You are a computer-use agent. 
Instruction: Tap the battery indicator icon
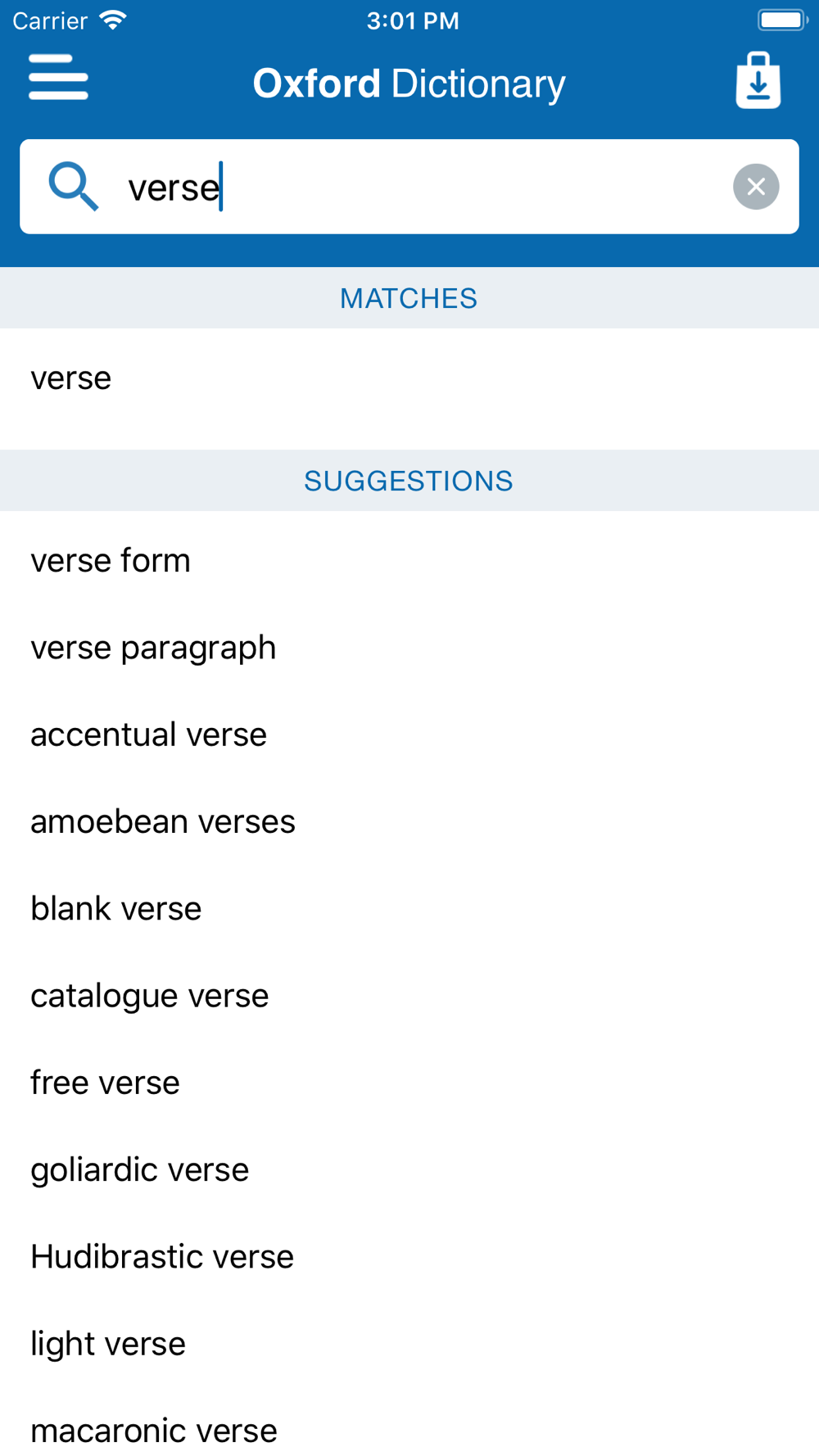point(782,20)
